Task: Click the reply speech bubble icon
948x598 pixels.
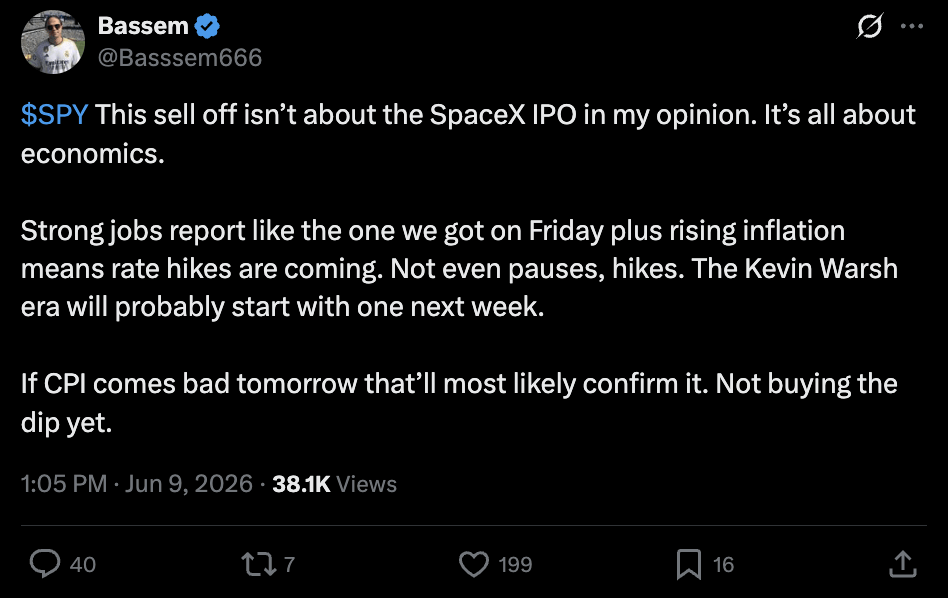Action: 45,564
